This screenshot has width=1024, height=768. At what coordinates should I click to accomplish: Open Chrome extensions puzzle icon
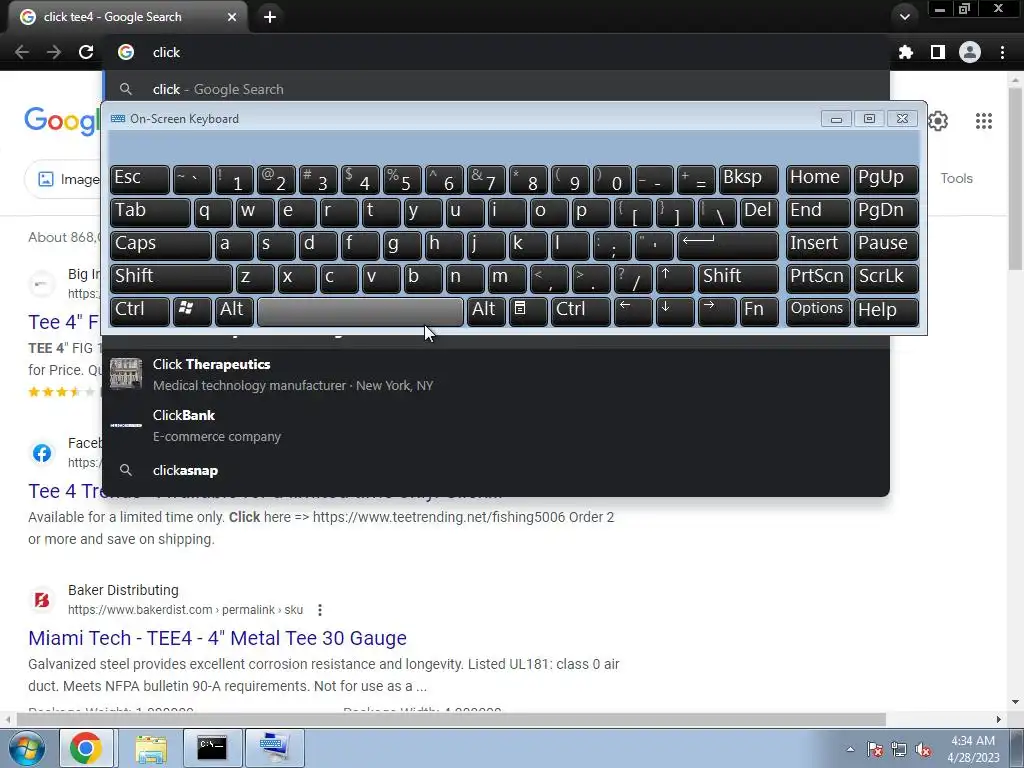click(905, 52)
